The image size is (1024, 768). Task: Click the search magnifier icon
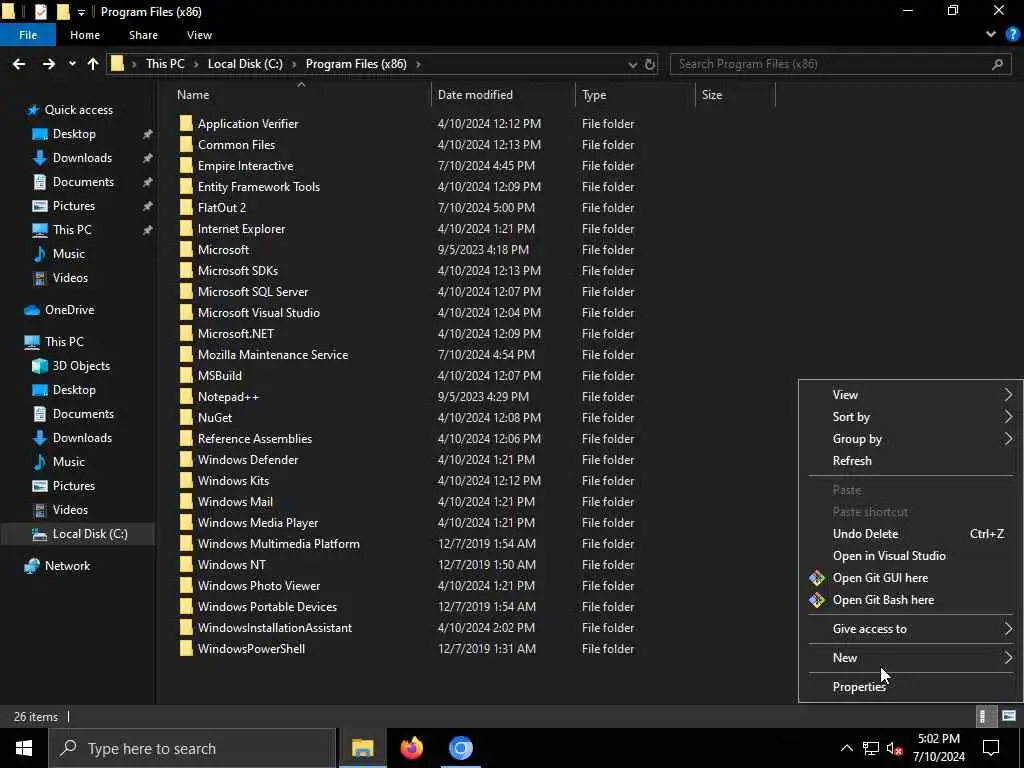point(997,64)
